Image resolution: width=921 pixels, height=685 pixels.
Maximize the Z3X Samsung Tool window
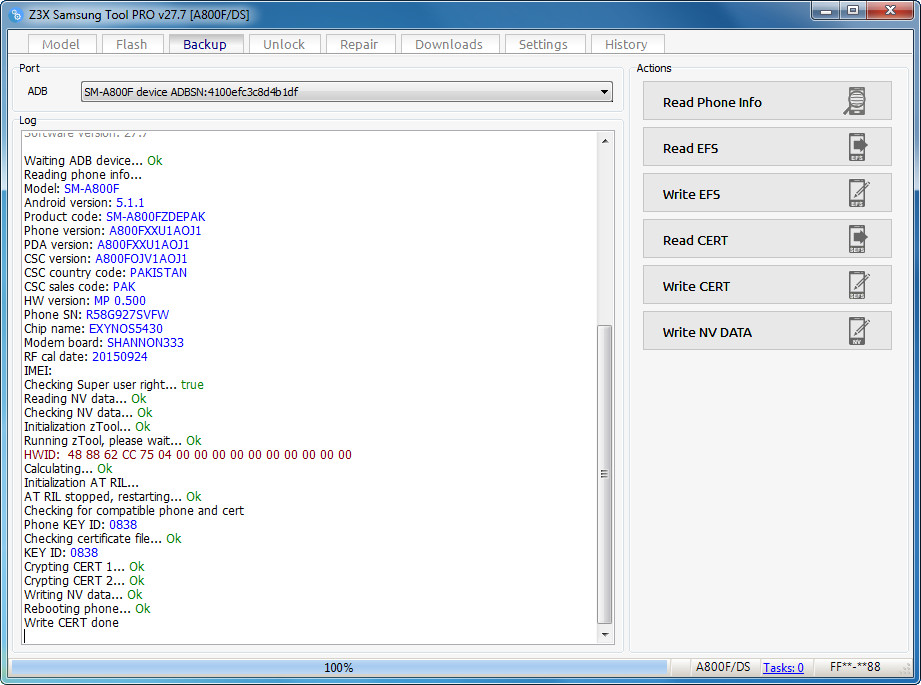(853, 11)
